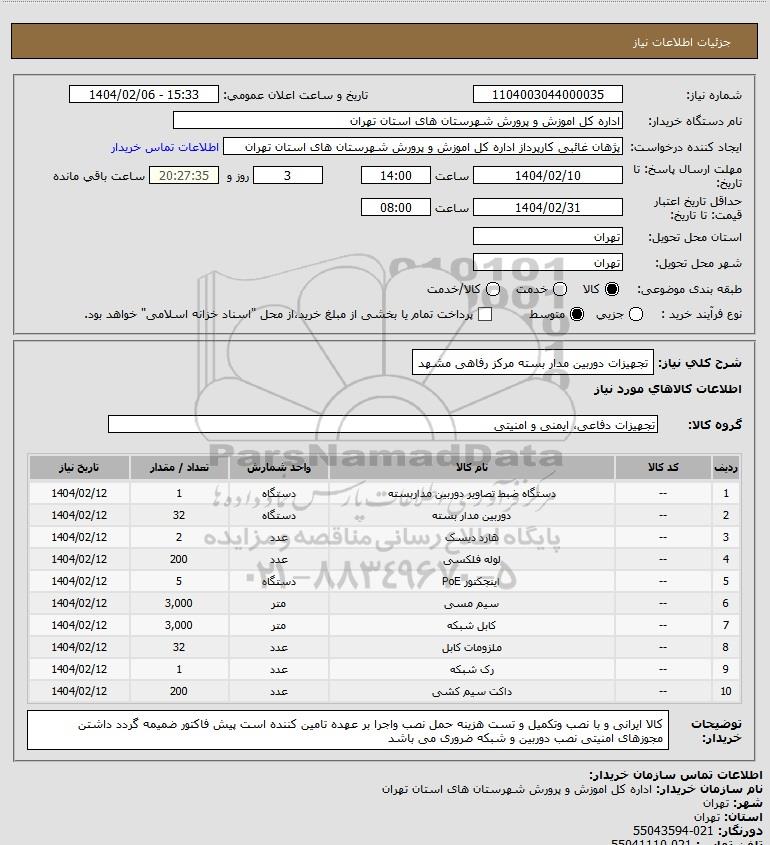770x845 pixels.
Task: Click quantity 200 in لوله فلکسی row
Action: tap(179, 559)
